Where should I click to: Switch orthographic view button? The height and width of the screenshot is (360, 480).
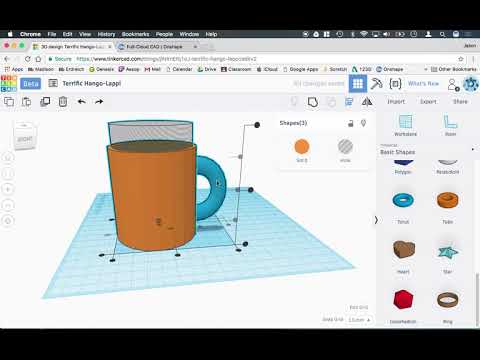coord(8,221)
